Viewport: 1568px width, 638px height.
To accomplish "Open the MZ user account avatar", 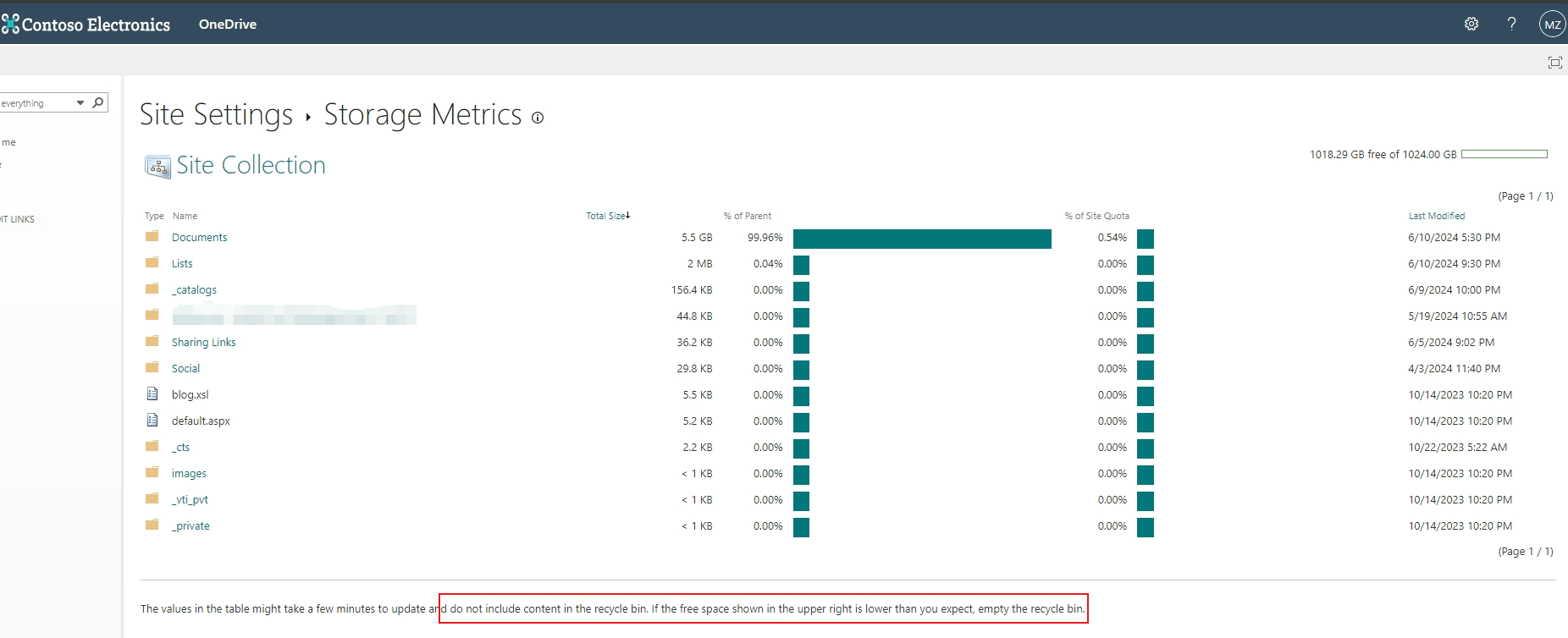I will (1552, 25).
